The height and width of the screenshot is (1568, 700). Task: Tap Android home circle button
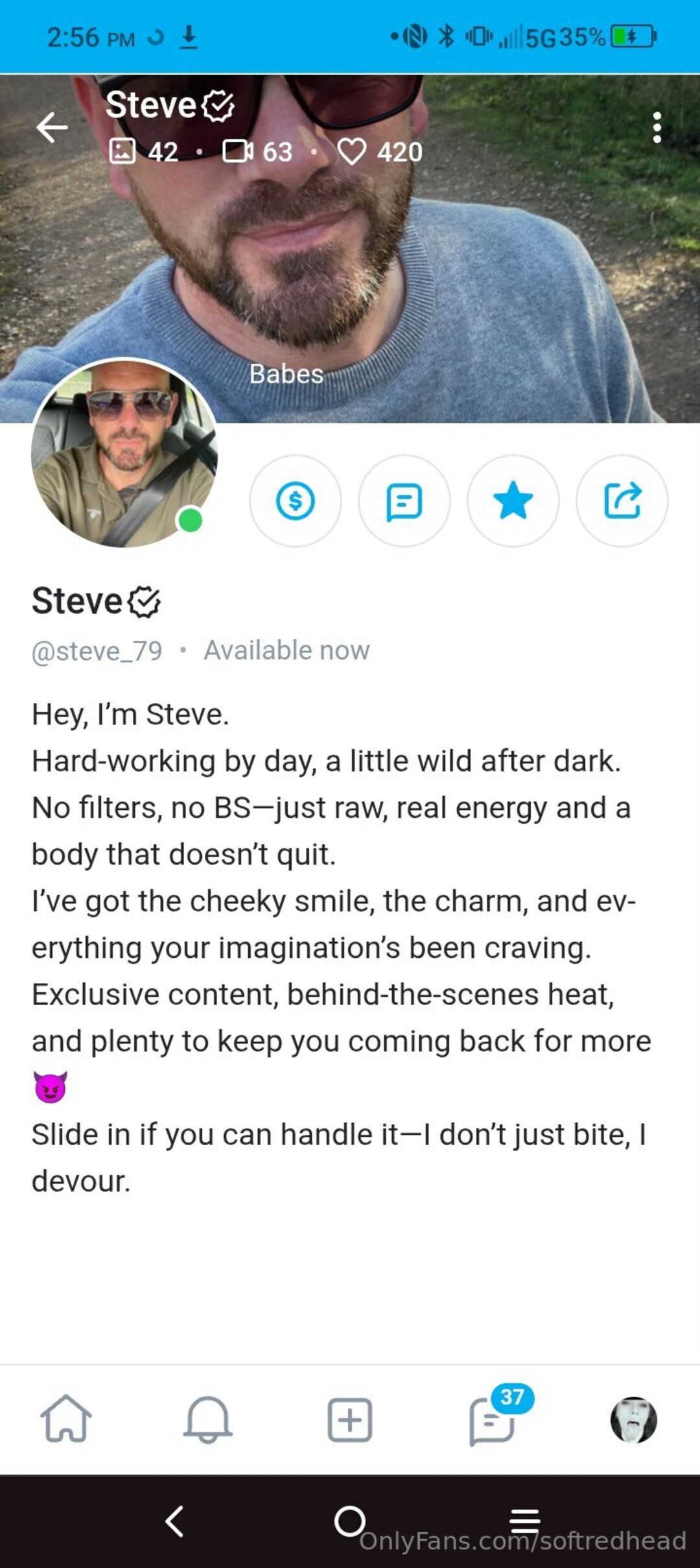click(x=349, y=1521)
